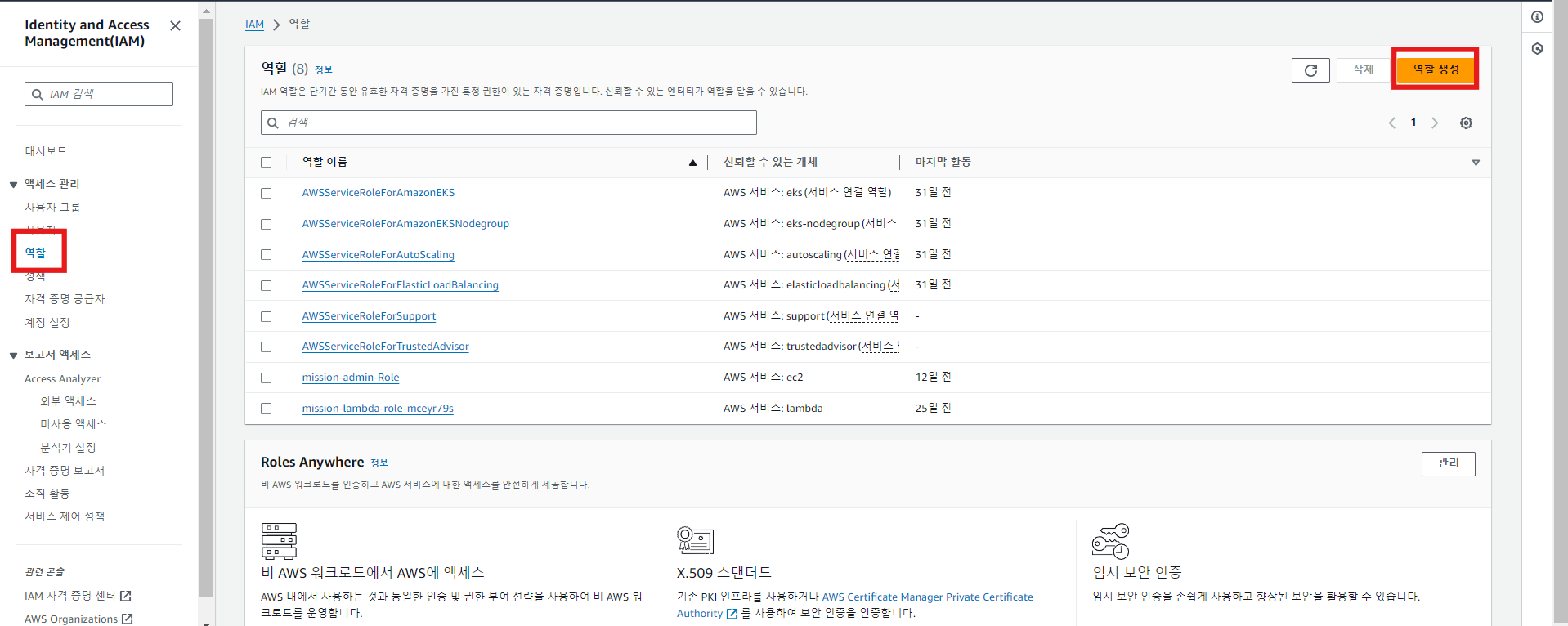Image resolution: width=1568 pixels, height=626 pixels.
Task: Open mission-lambda-role-mceyr79s link
Action: tap(377, 409)
